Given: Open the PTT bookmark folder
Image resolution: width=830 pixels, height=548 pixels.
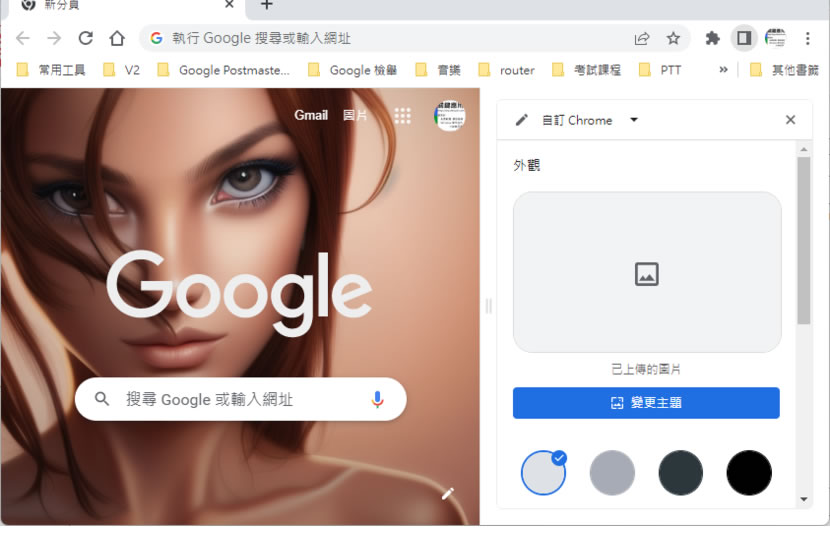Looking at the screenshot, I should pyautogui.click(x=660, y=70).
